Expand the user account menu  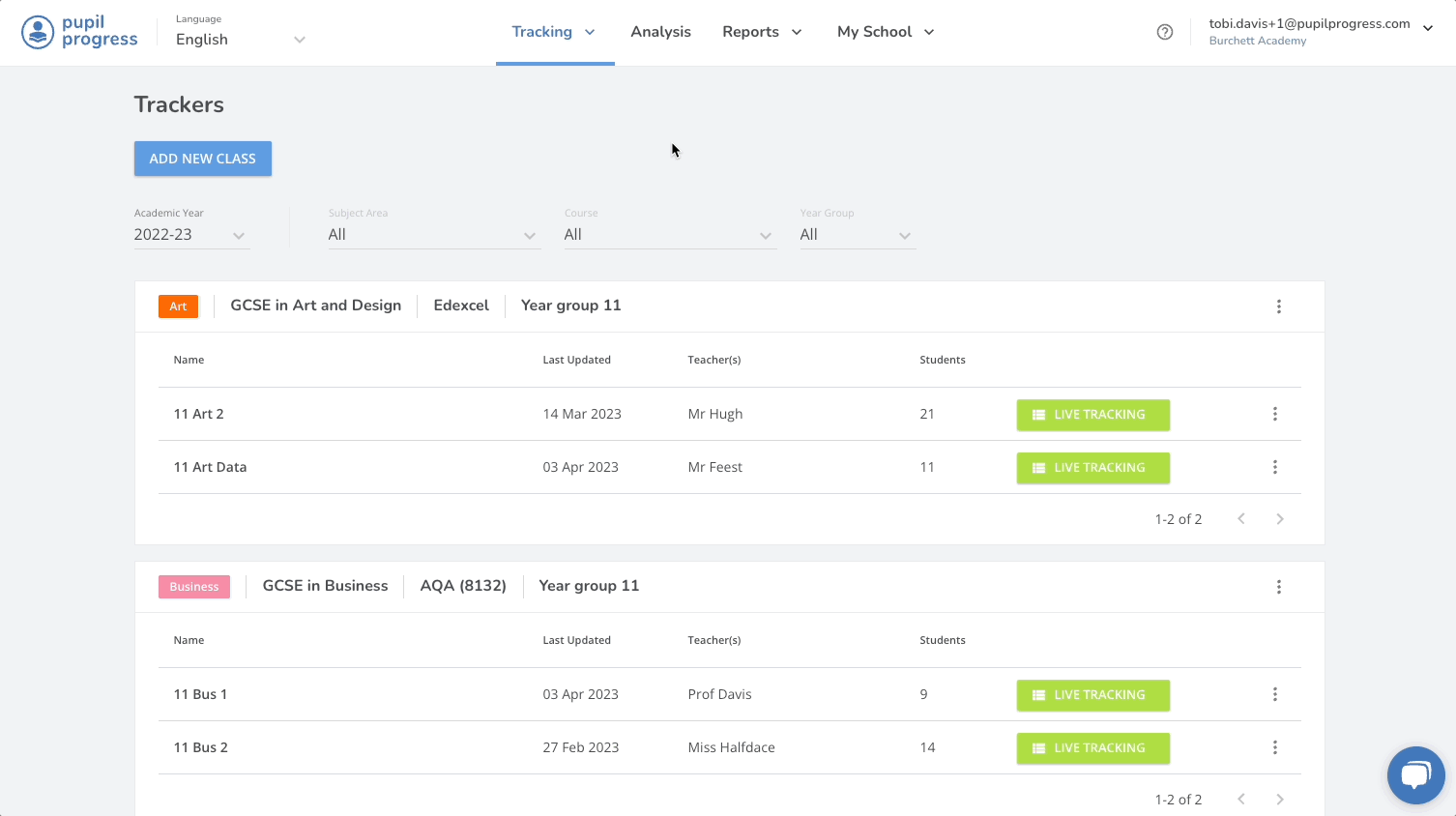[1427, 29]
